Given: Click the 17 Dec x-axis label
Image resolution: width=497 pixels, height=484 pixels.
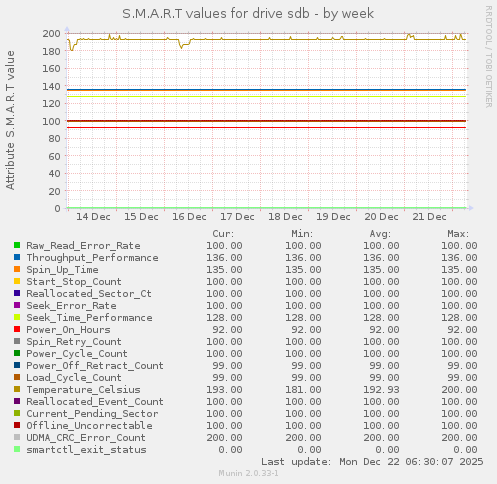Looking at the screenshot, I should pyautogui.click(x=237, y=217).
